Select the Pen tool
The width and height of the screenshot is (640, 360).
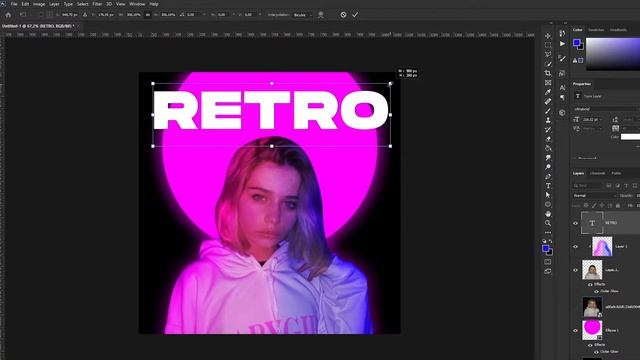pos(548,176)
